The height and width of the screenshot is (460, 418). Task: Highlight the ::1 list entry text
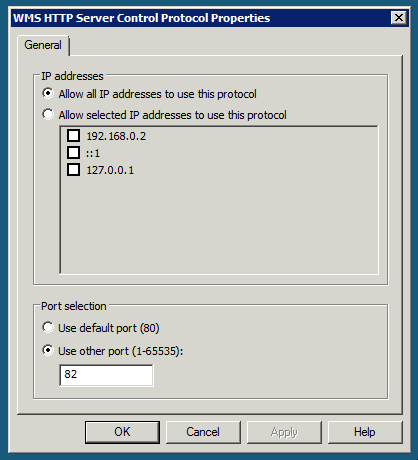[x=93, y=153]
